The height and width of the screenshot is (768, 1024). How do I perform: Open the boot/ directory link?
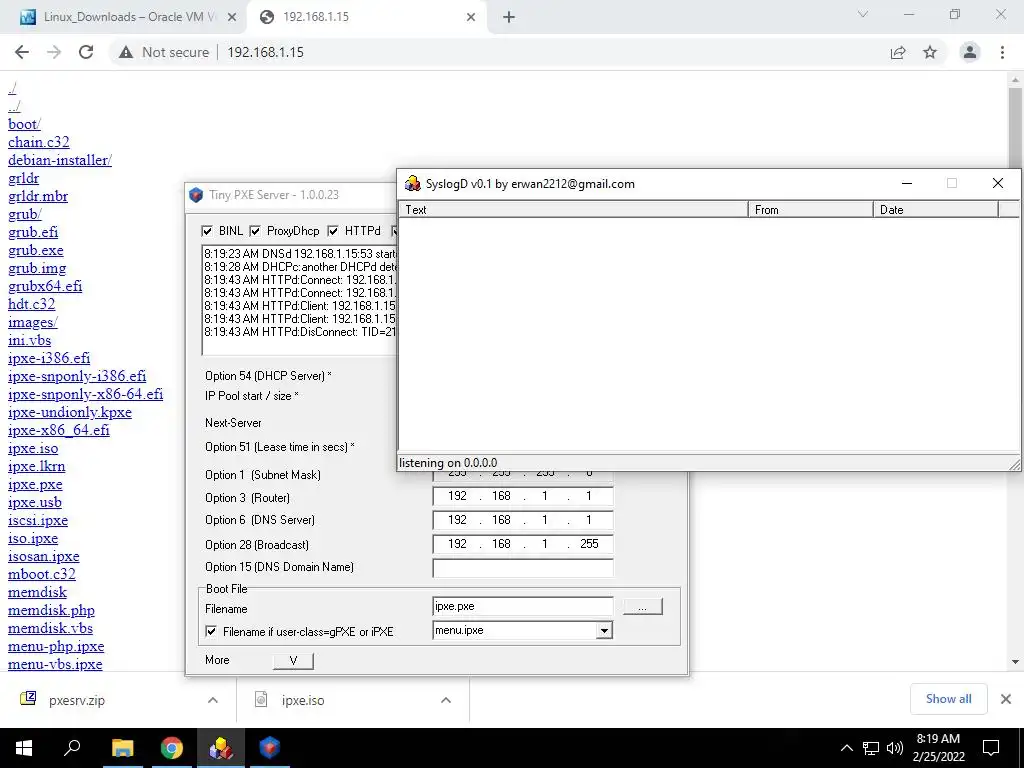click(24, 124)
